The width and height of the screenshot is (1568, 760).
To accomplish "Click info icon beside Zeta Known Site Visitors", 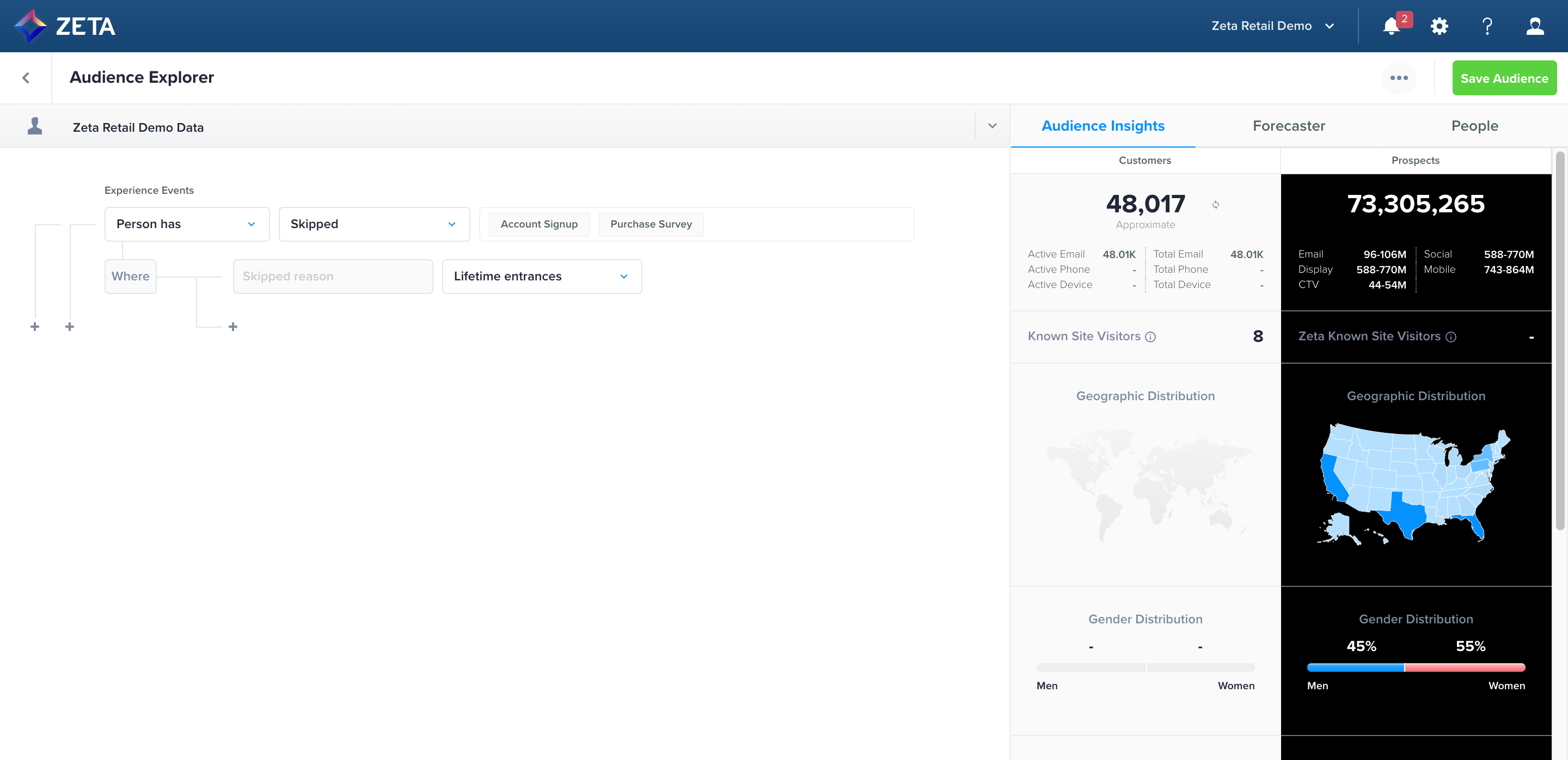I will coord(1451,337).
